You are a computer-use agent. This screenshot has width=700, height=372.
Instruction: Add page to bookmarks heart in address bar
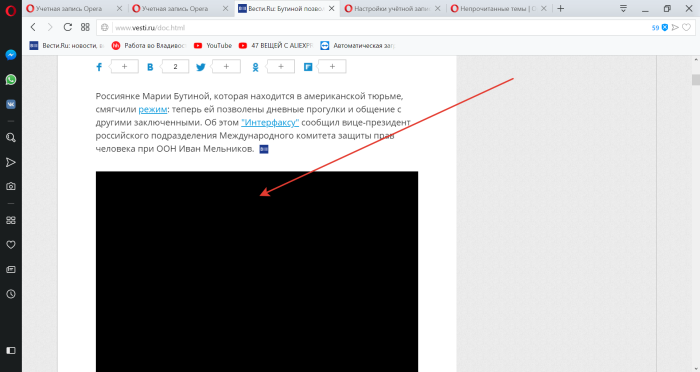click(687, 28)
